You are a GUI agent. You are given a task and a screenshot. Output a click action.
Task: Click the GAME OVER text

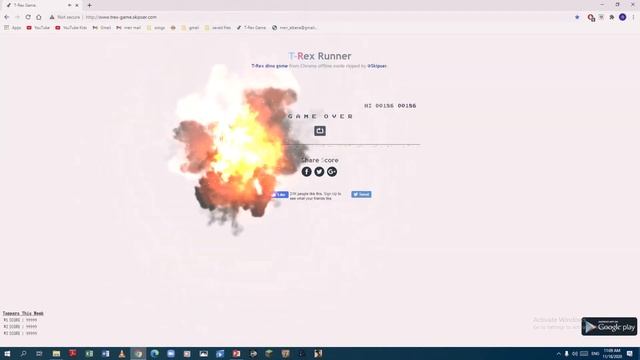point(320,116)
